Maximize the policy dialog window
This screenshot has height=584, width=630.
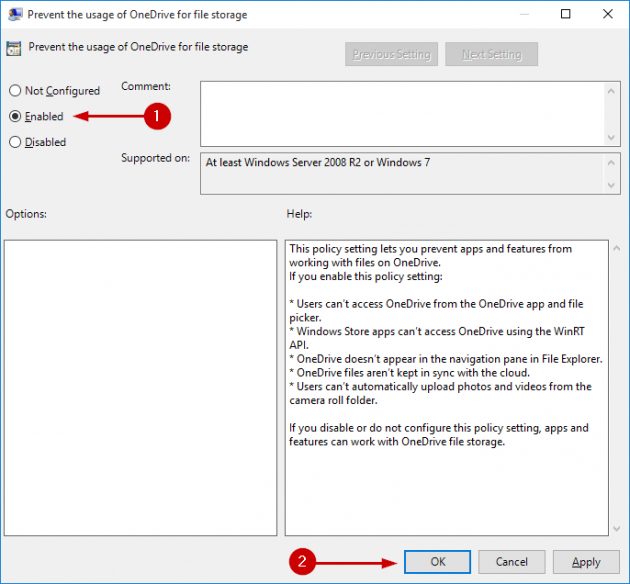566,14
